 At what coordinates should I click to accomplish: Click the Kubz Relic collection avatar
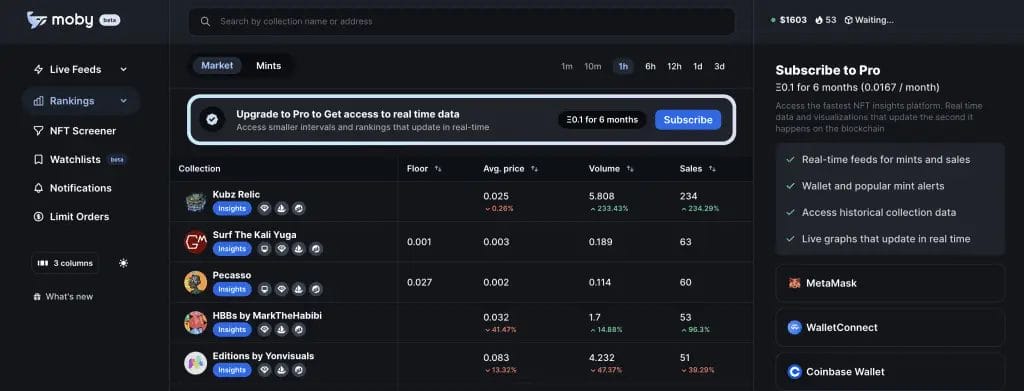(196, 202)
